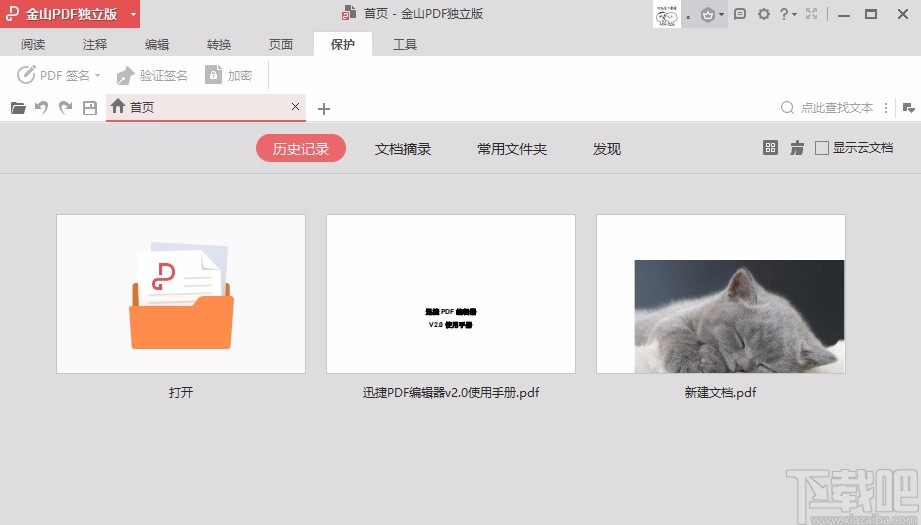The width and height of the screenshot is (921, 525).
Task: Open 迅捷PDF编辑器v2.0使用手册.pdf thumbnail
Action: pyautogui.click(x=451, y=294)
